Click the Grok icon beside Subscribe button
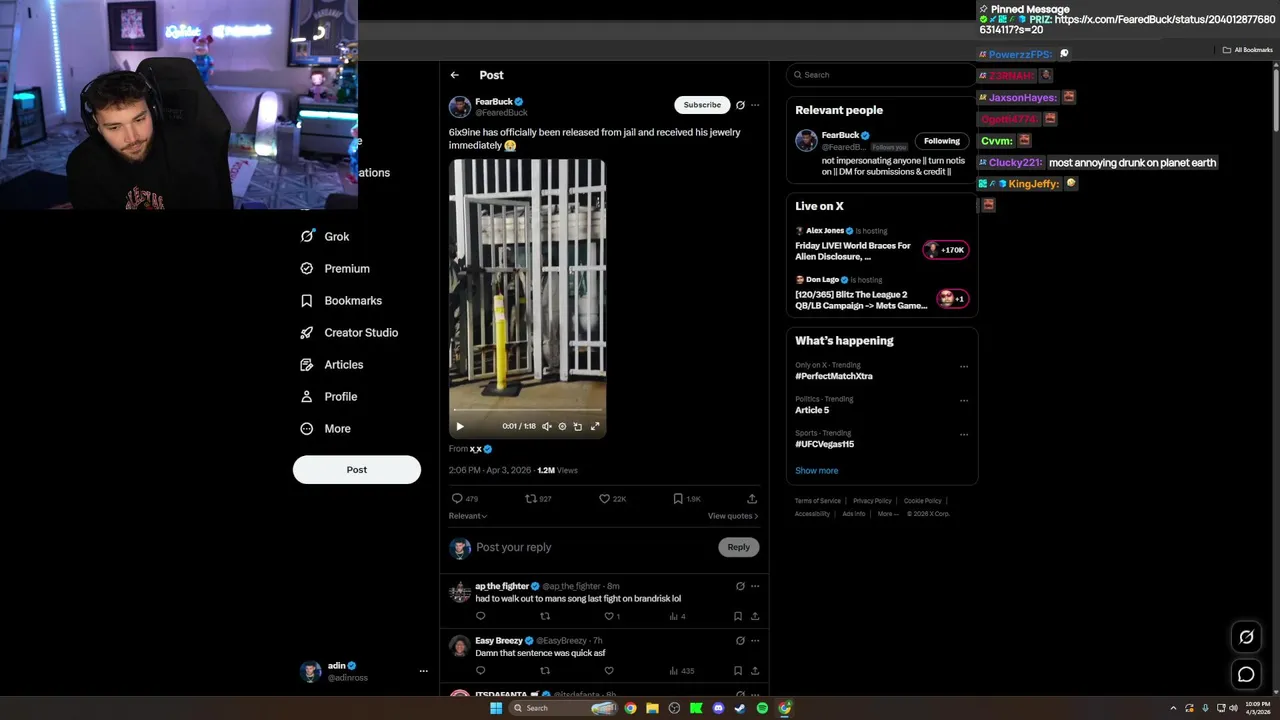 click(x=740, y=105)
